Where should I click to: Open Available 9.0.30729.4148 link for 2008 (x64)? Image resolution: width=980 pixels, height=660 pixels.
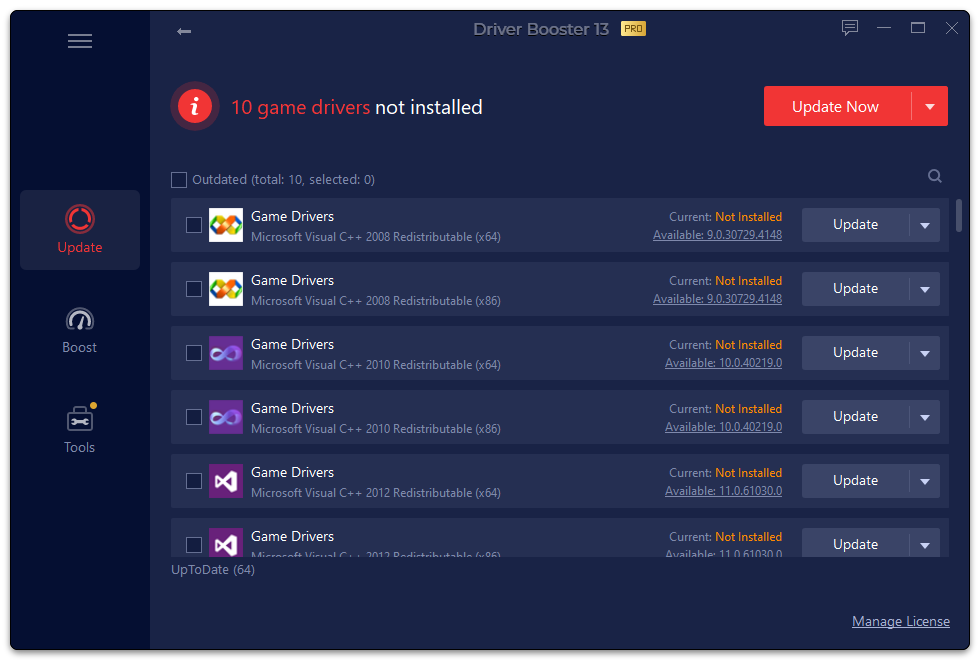(x=718, y=235)
